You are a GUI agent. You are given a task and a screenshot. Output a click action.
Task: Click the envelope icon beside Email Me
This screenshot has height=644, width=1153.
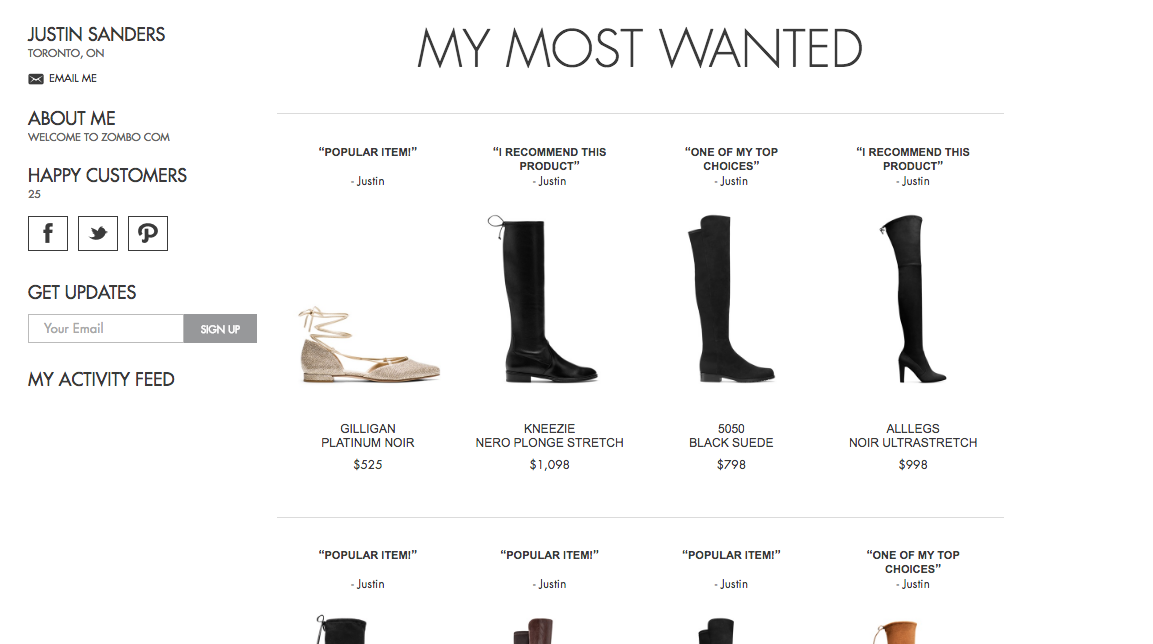[x=36, y=79]
